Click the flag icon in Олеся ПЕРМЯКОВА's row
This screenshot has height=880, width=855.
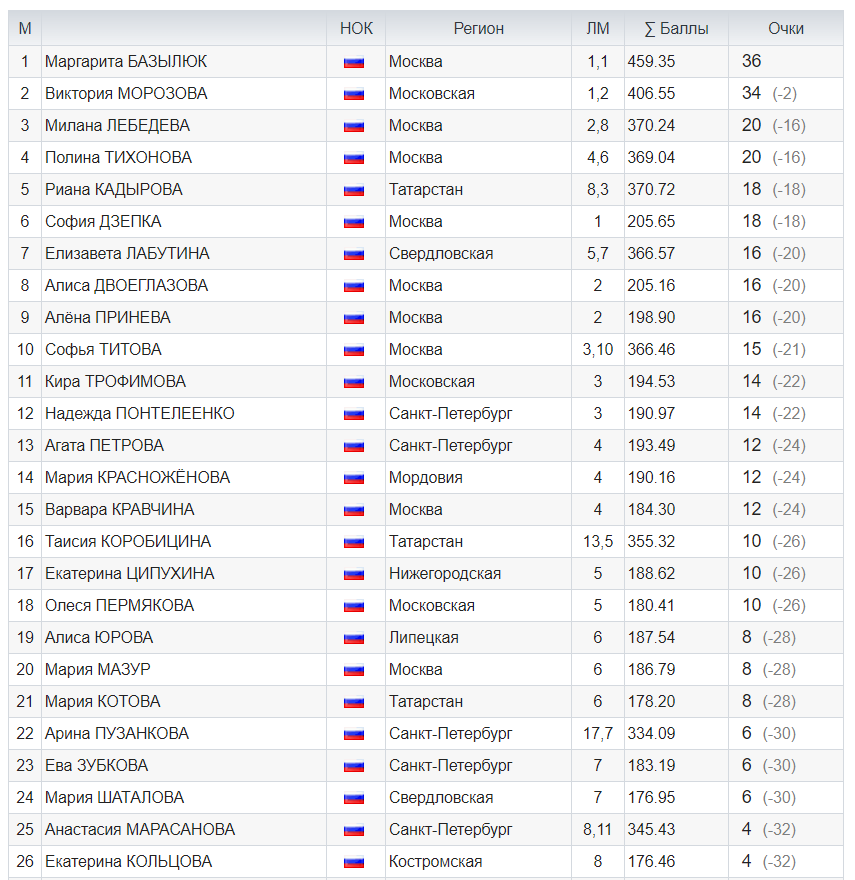(353, 606)
